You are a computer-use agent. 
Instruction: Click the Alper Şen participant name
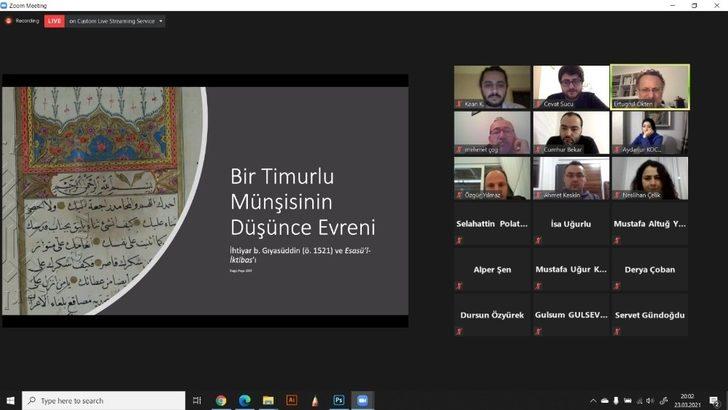click(x=492, y=269)
